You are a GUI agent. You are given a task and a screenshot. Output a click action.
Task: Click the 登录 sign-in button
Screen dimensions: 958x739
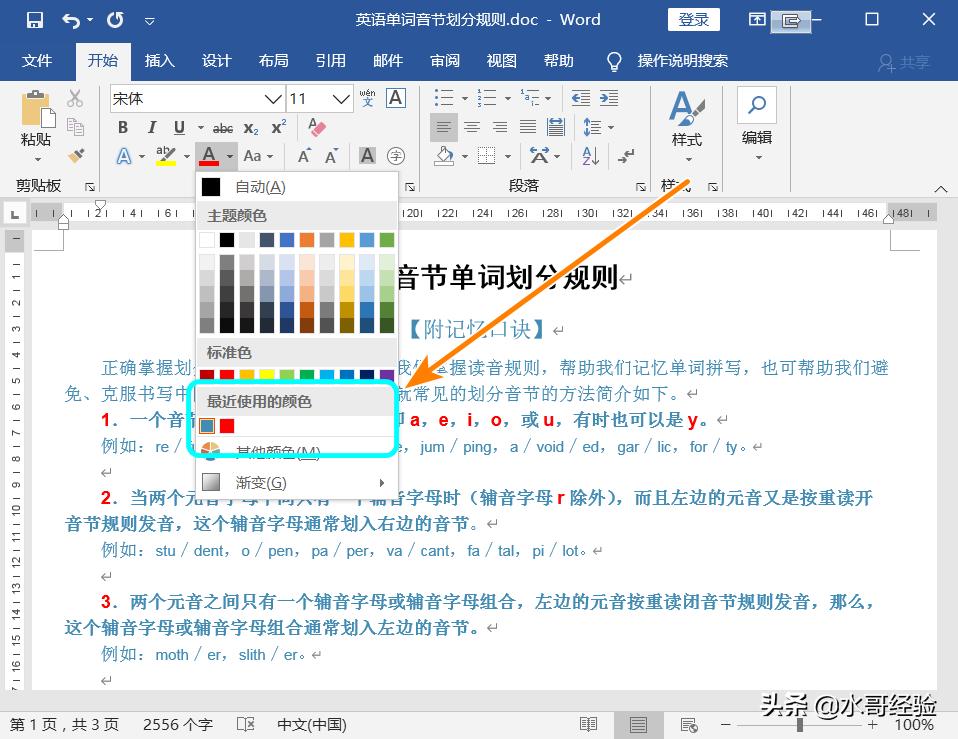pyautogui.click(x=693, y=19)
